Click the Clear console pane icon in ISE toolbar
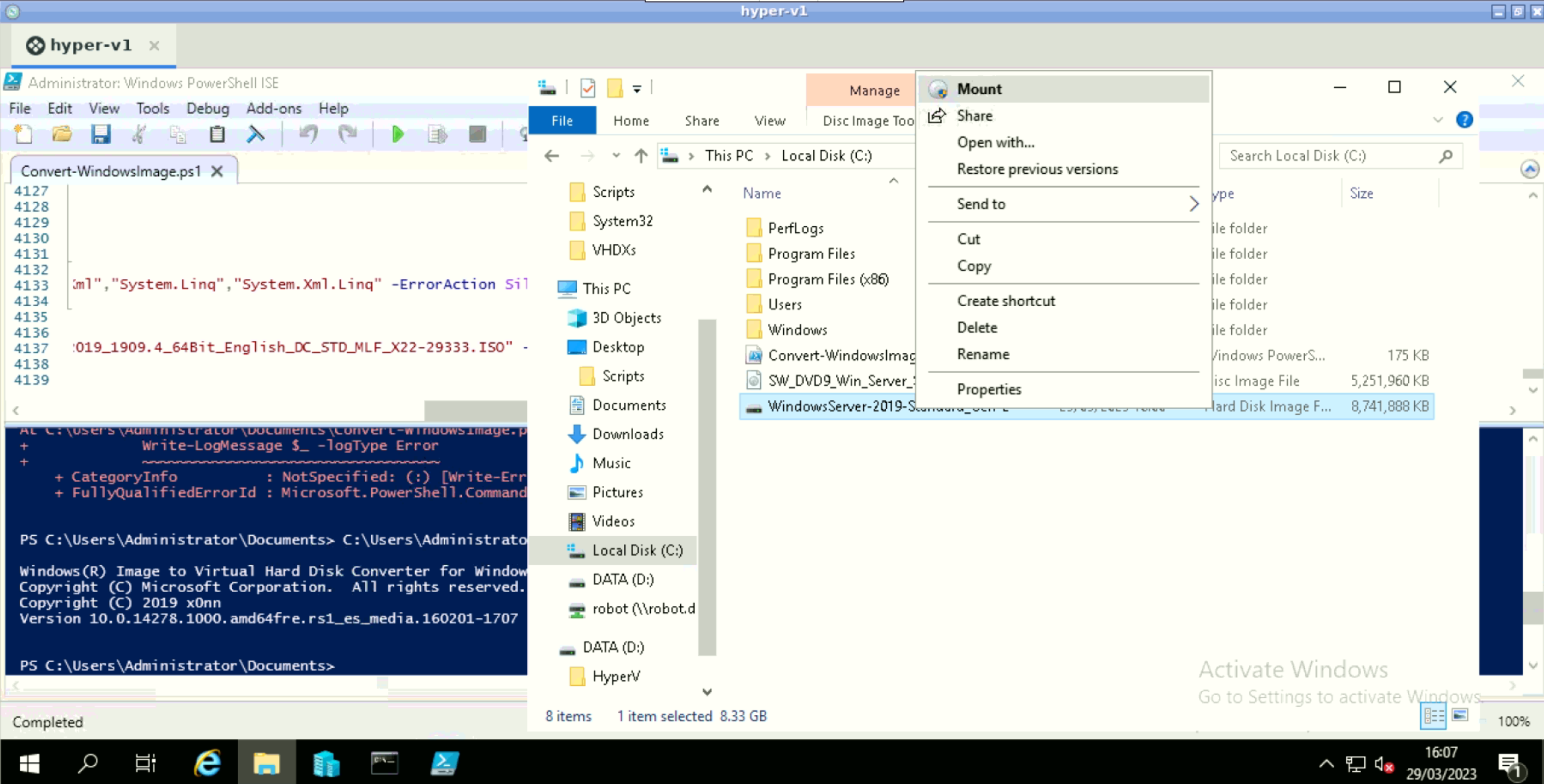 255,134
